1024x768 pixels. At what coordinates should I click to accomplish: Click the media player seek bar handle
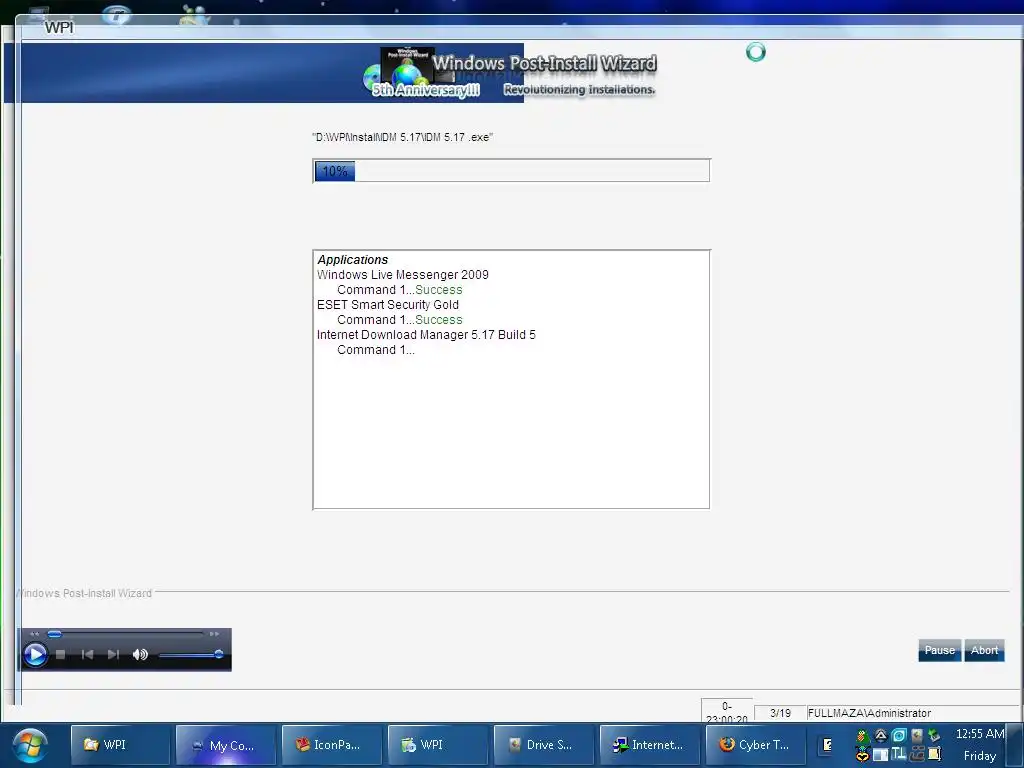pyautogui.click(x=55, y=633)
